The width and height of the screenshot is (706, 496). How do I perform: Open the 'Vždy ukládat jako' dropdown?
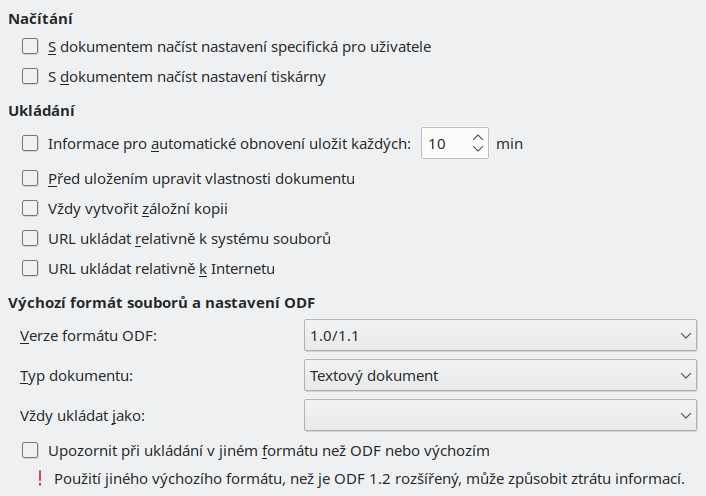pyautogui.click(x=499, y=414)
